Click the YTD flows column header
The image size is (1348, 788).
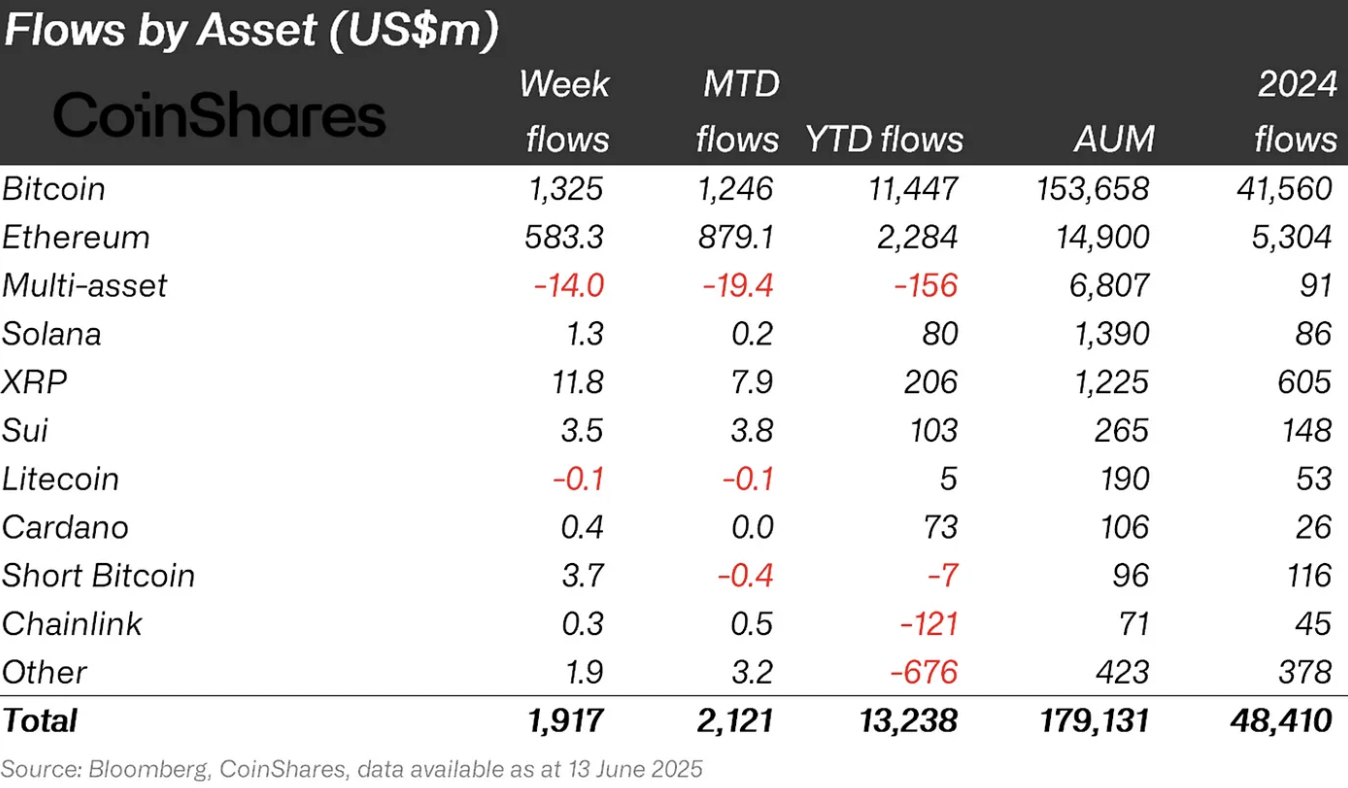click(884, 139)
